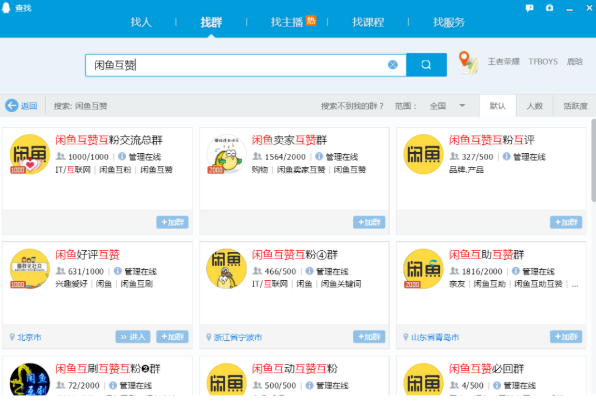Click info icon beside 管理在线 in 闲鱼好评互赞

pos(118,271)
